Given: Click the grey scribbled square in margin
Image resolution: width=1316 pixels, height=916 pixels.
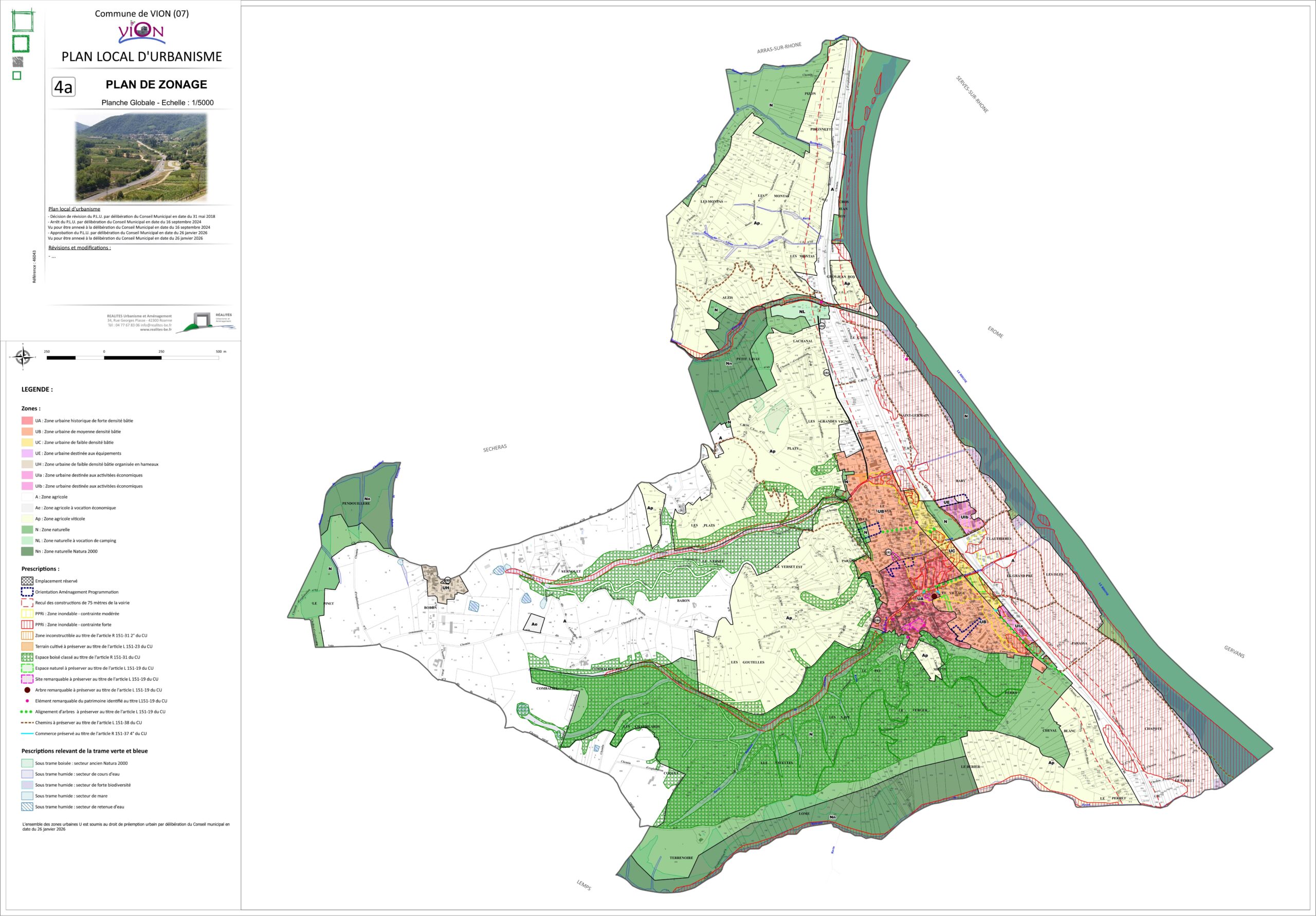Looking at the screenshot, I should [x=18, y=62].
